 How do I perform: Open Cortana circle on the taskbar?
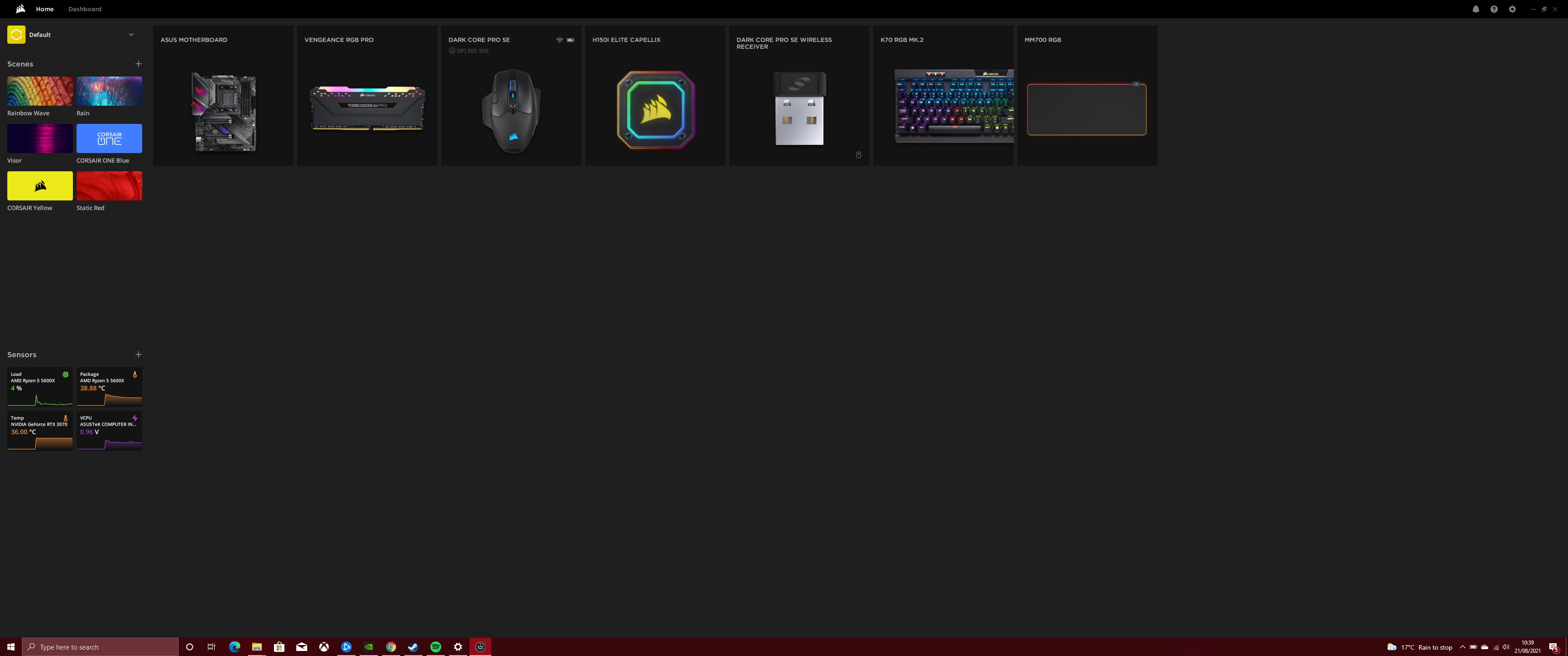point(189,647)
